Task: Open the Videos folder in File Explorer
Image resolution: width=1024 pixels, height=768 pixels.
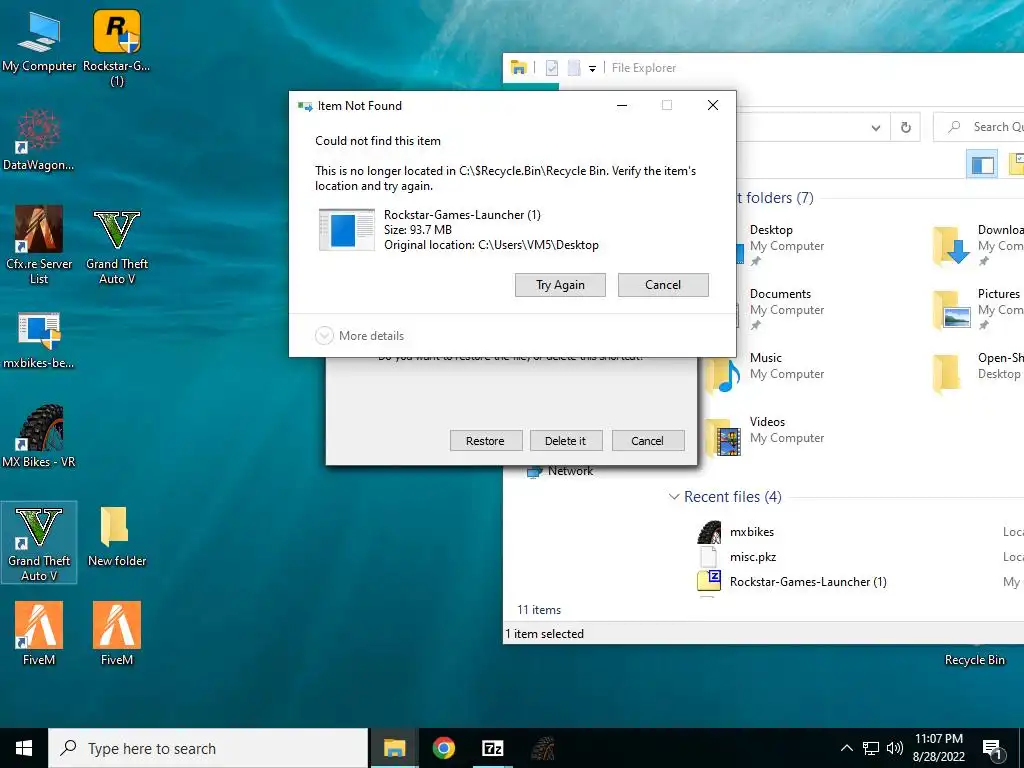Action: coord(764,436)
